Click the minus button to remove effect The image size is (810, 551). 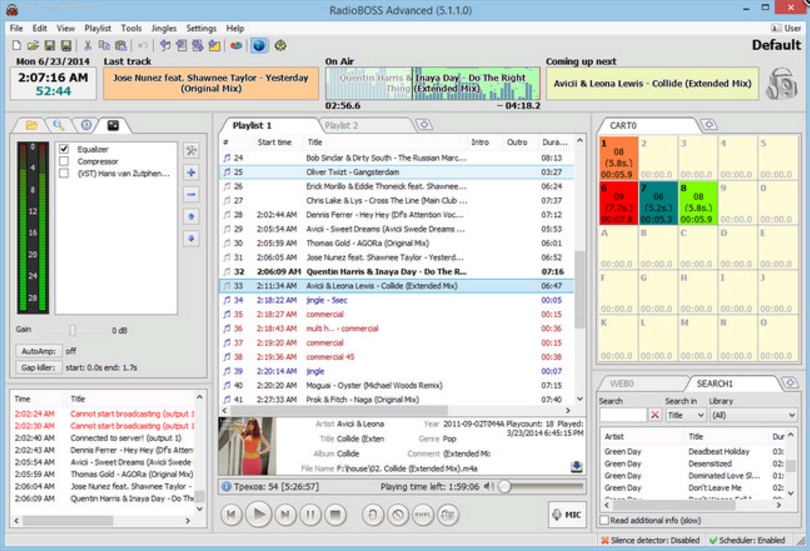pos(191,195)
